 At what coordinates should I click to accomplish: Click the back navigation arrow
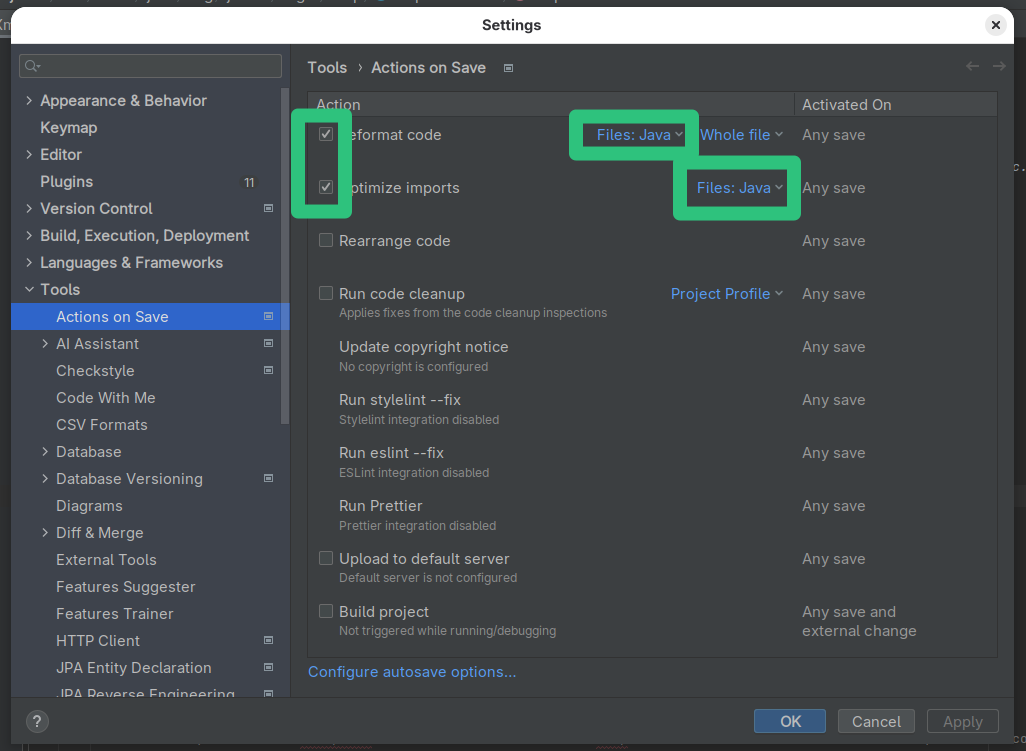[972, 66]
